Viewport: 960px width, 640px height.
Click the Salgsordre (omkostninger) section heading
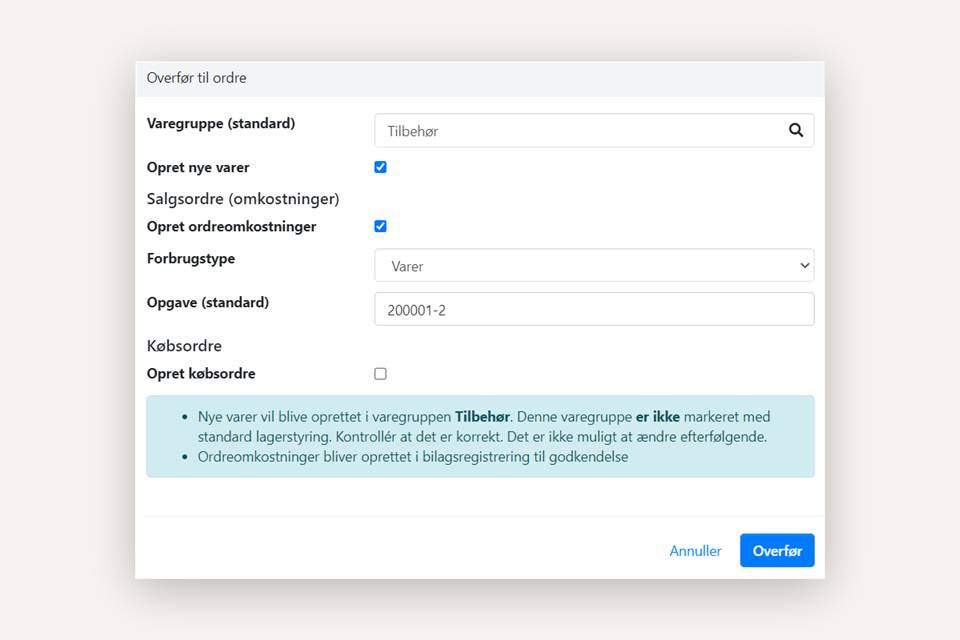[x=243, y=199]
